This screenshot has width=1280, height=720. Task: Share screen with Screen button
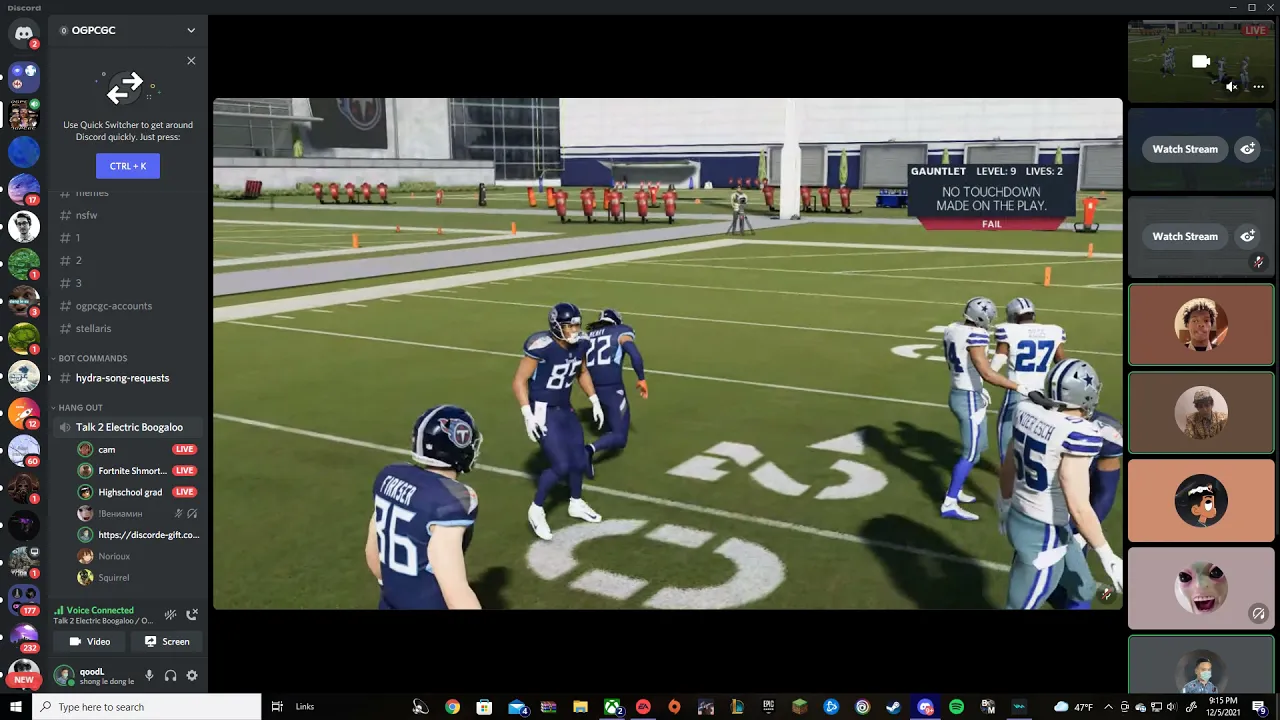167,641
